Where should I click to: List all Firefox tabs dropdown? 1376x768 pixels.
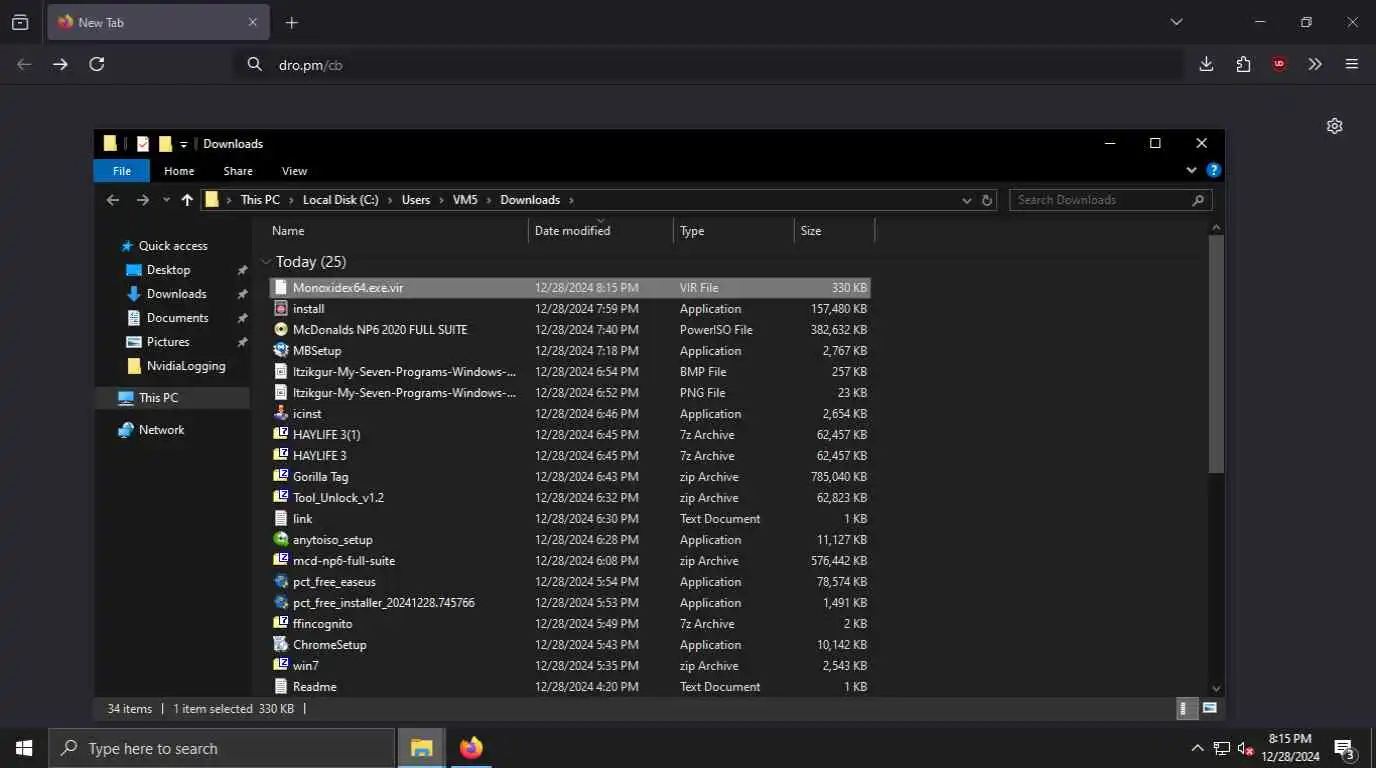(1176, 22)
